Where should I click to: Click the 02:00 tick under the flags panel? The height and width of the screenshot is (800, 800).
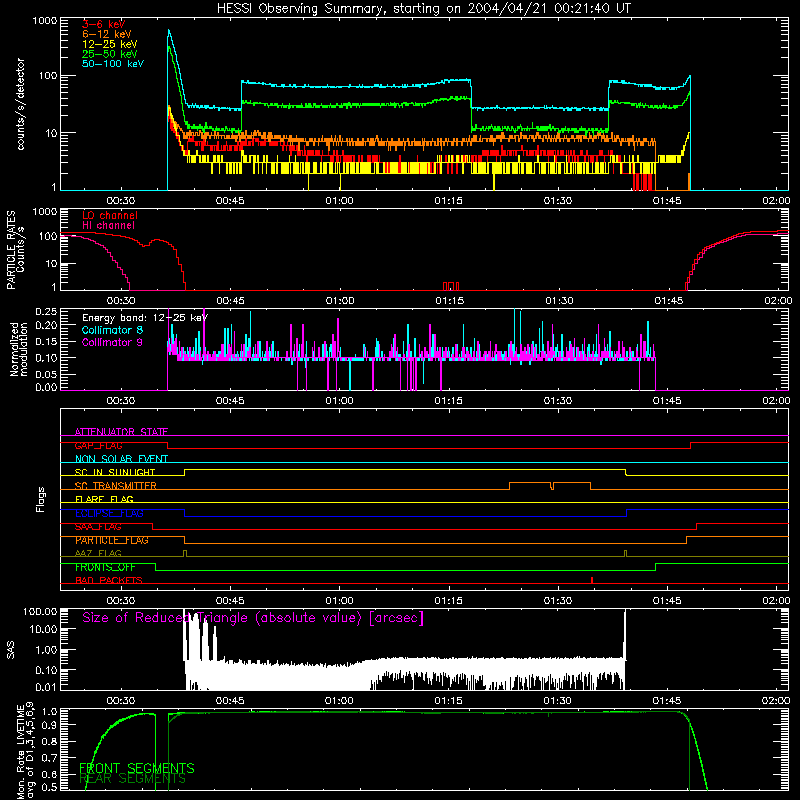coord(776,601)
